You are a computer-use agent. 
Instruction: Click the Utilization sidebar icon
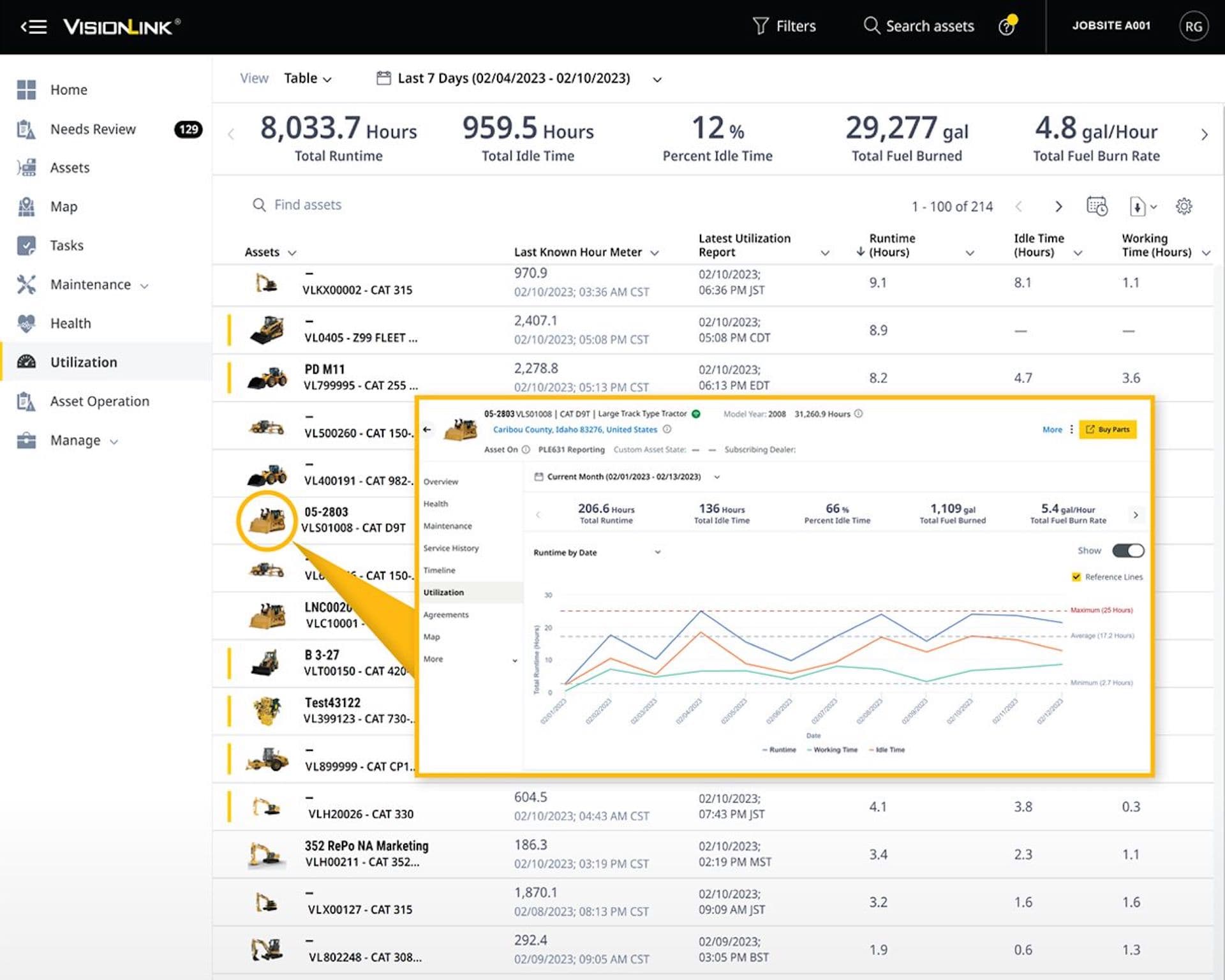click(x=27, y=361)
